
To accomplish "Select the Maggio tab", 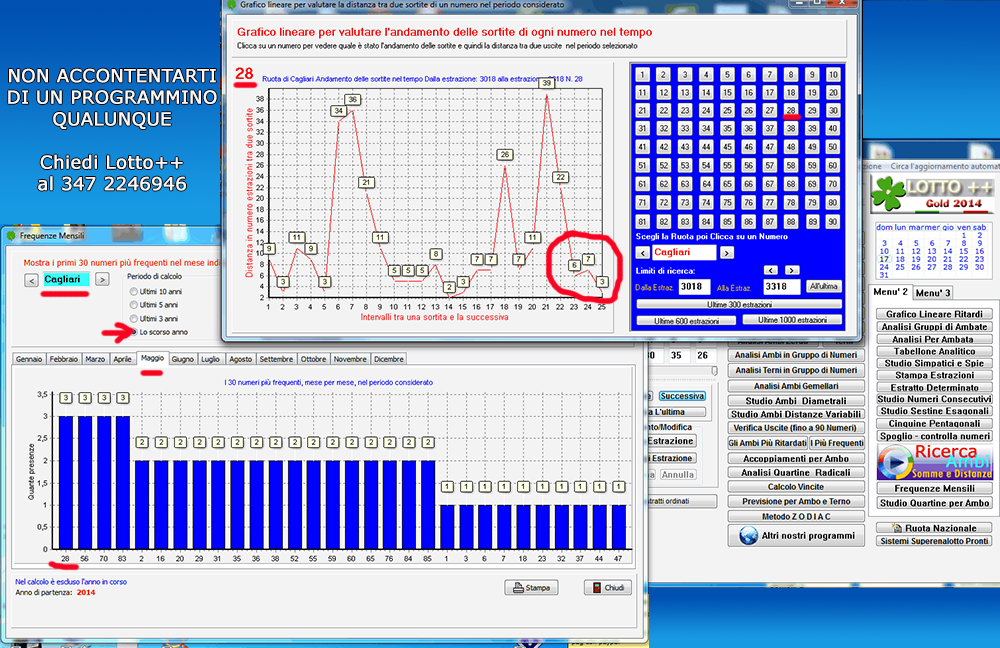I will pyautogui.click(x=152, y=358).
